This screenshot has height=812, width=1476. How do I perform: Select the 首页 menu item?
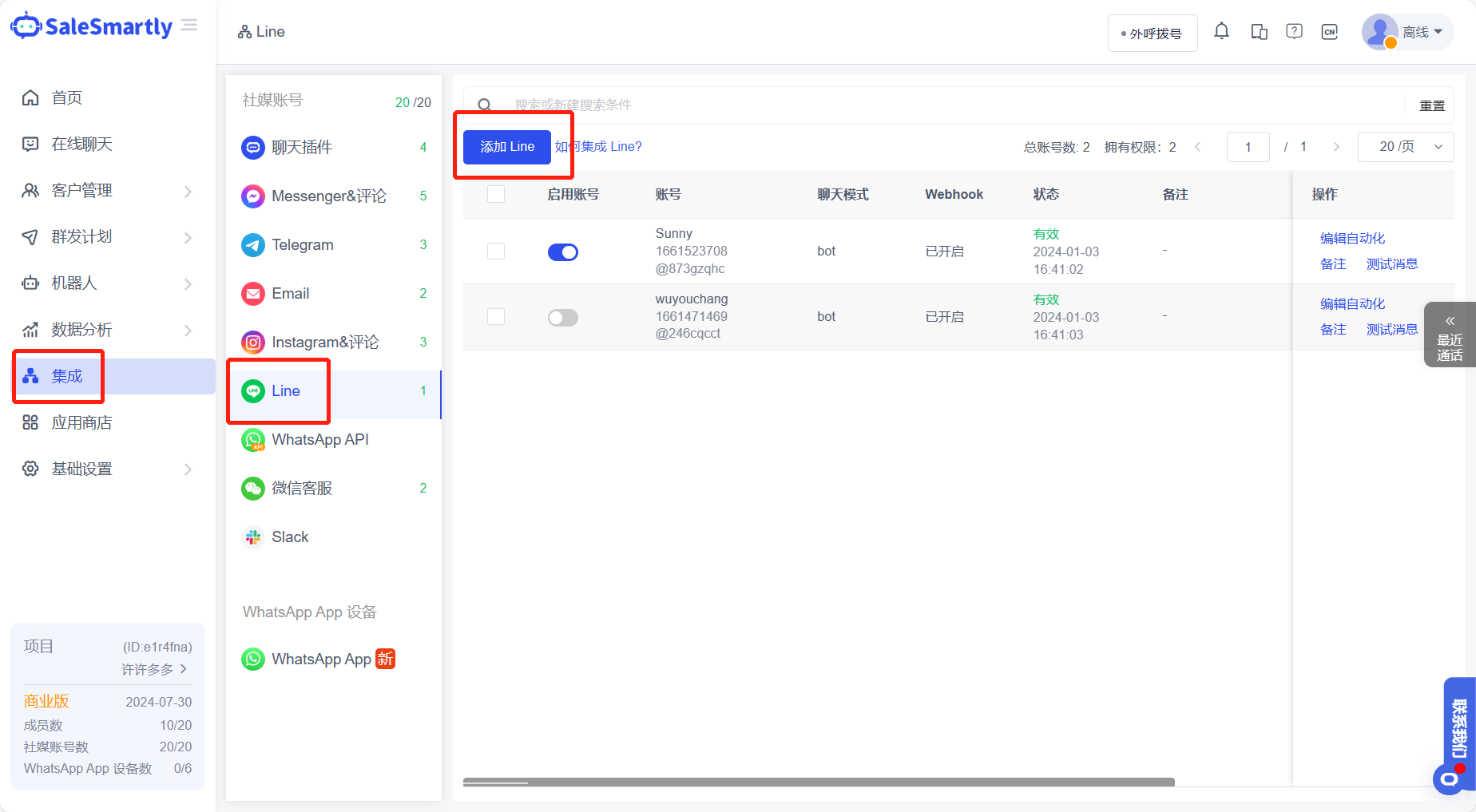(66, 97)
